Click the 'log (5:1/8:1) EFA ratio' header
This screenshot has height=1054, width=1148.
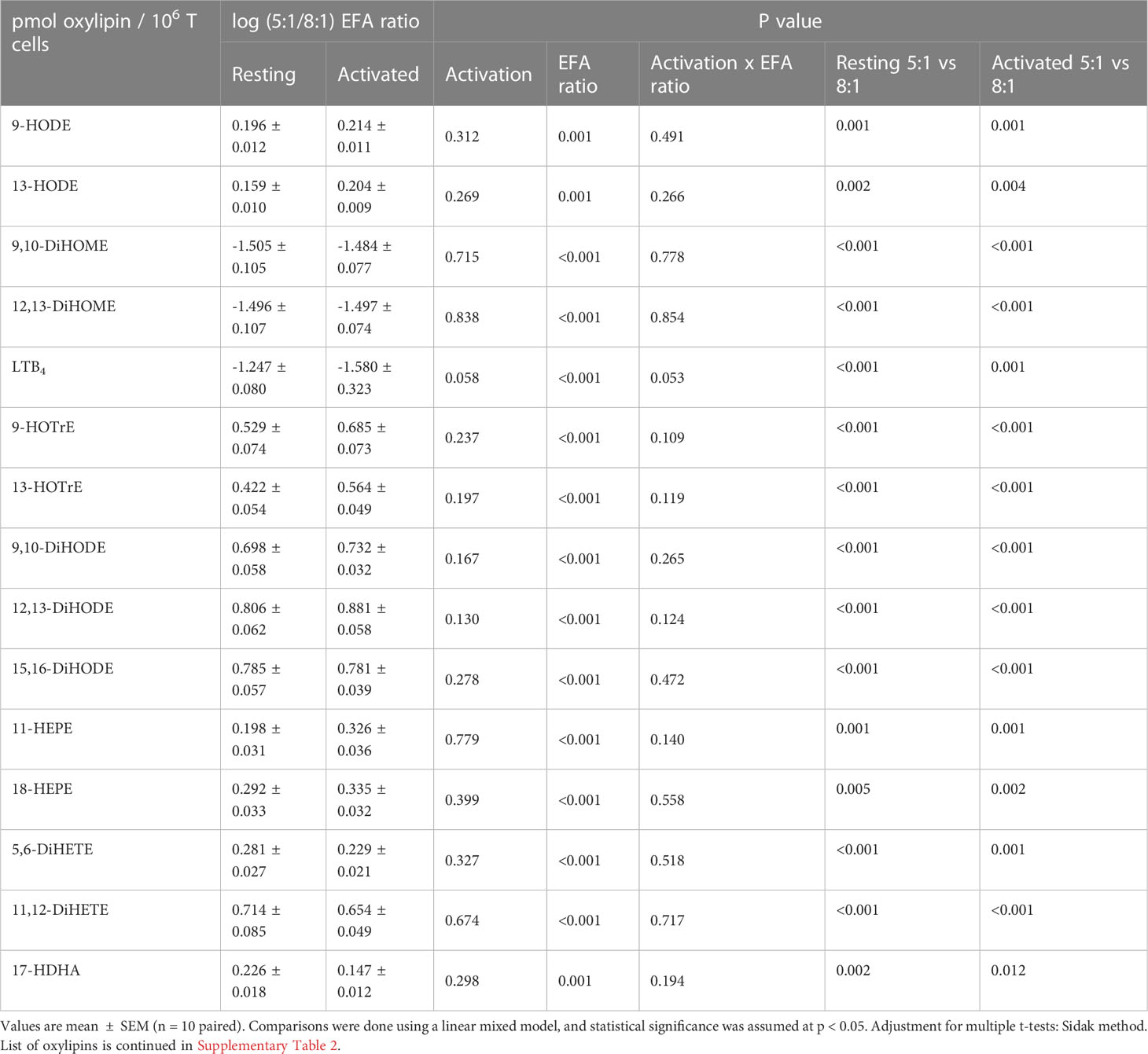(x=326, y=21)
